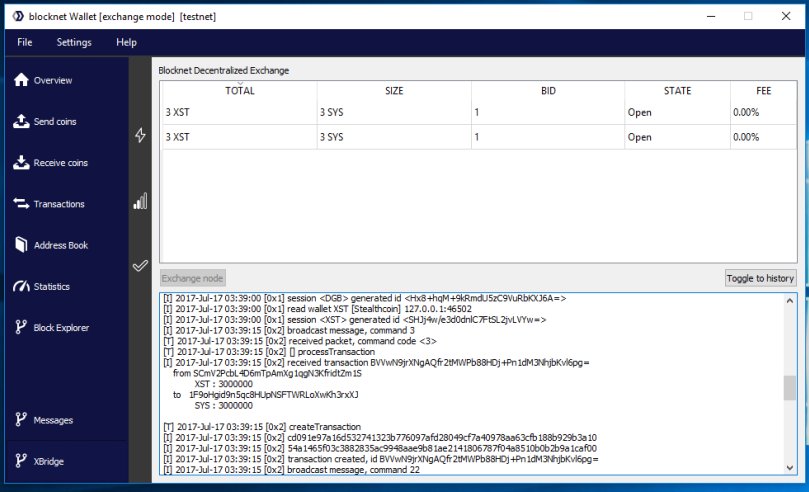The image size is (809, 492).
Task: Select second row's 3 XST total cell
Action: pos(240,137)
